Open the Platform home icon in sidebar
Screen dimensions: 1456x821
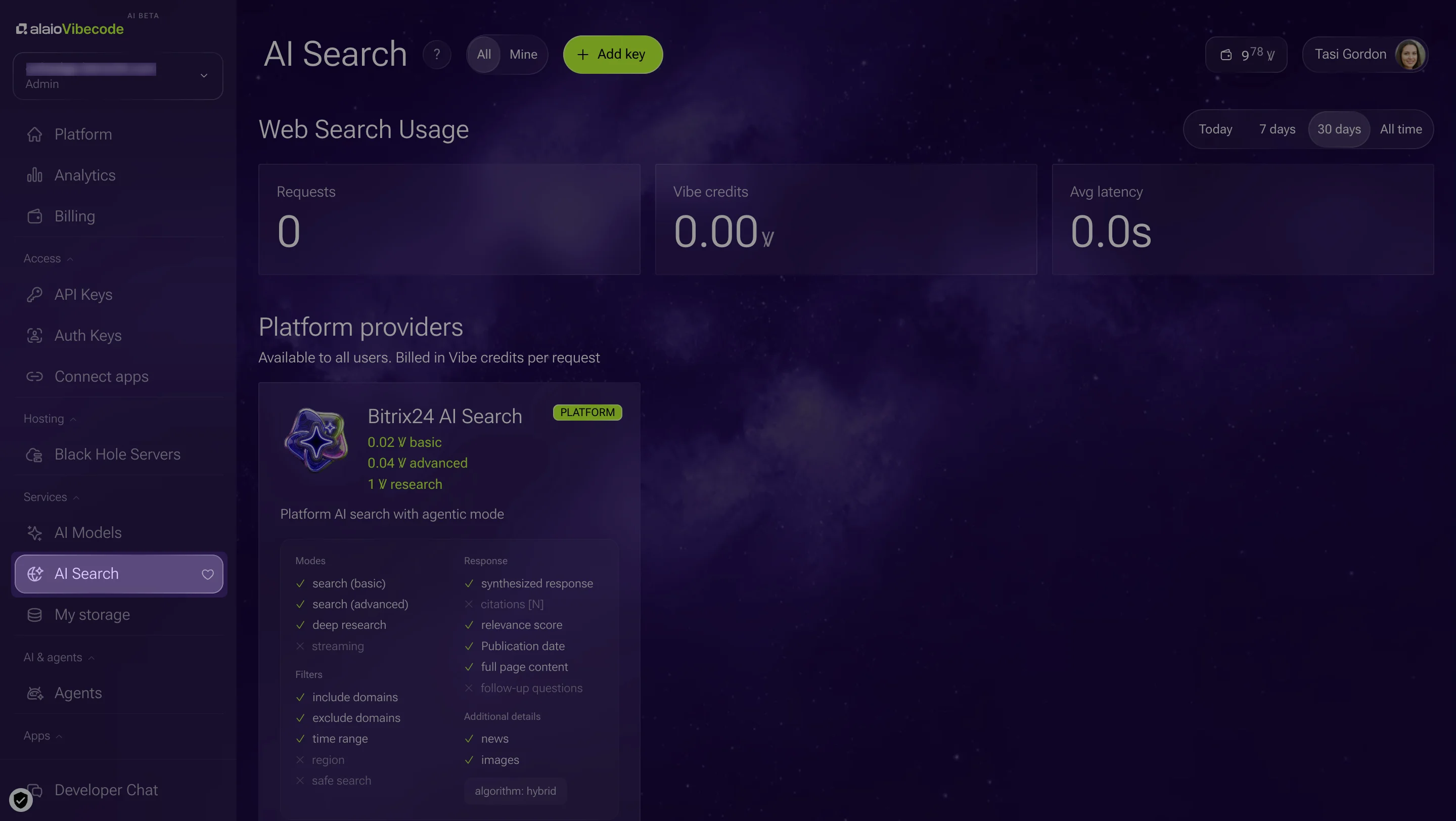[34, 134]
